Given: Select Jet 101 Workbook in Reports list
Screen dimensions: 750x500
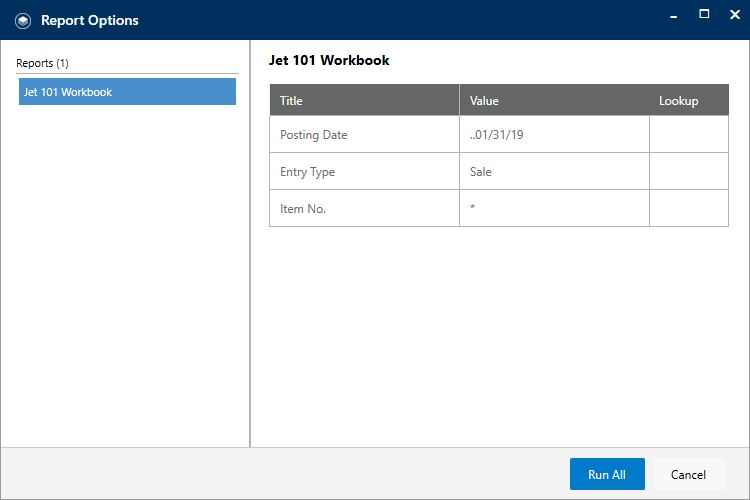Looking at the screenshot, I should click(127, 91).
